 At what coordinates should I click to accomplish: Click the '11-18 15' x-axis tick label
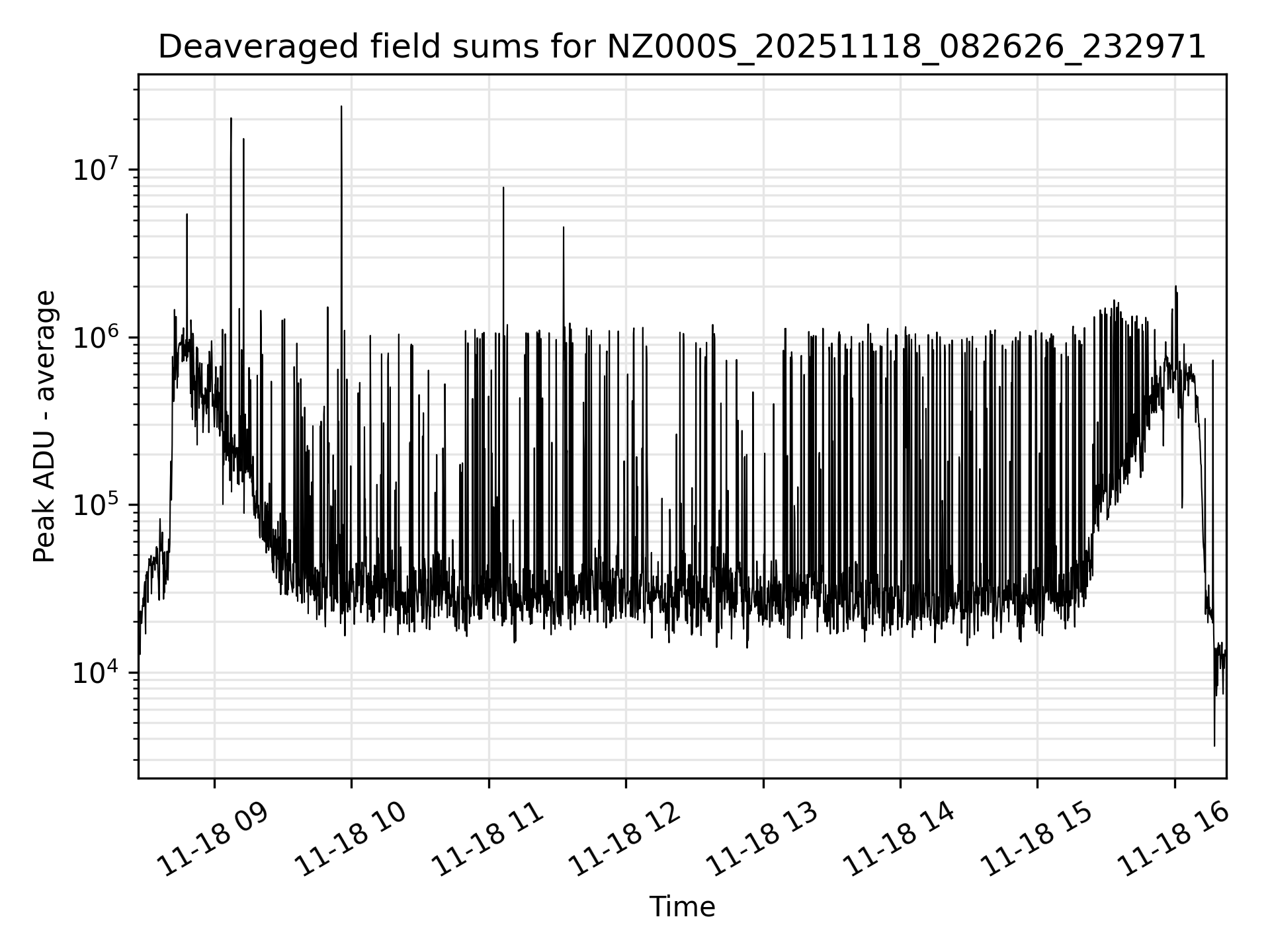tap(1037, 840)
